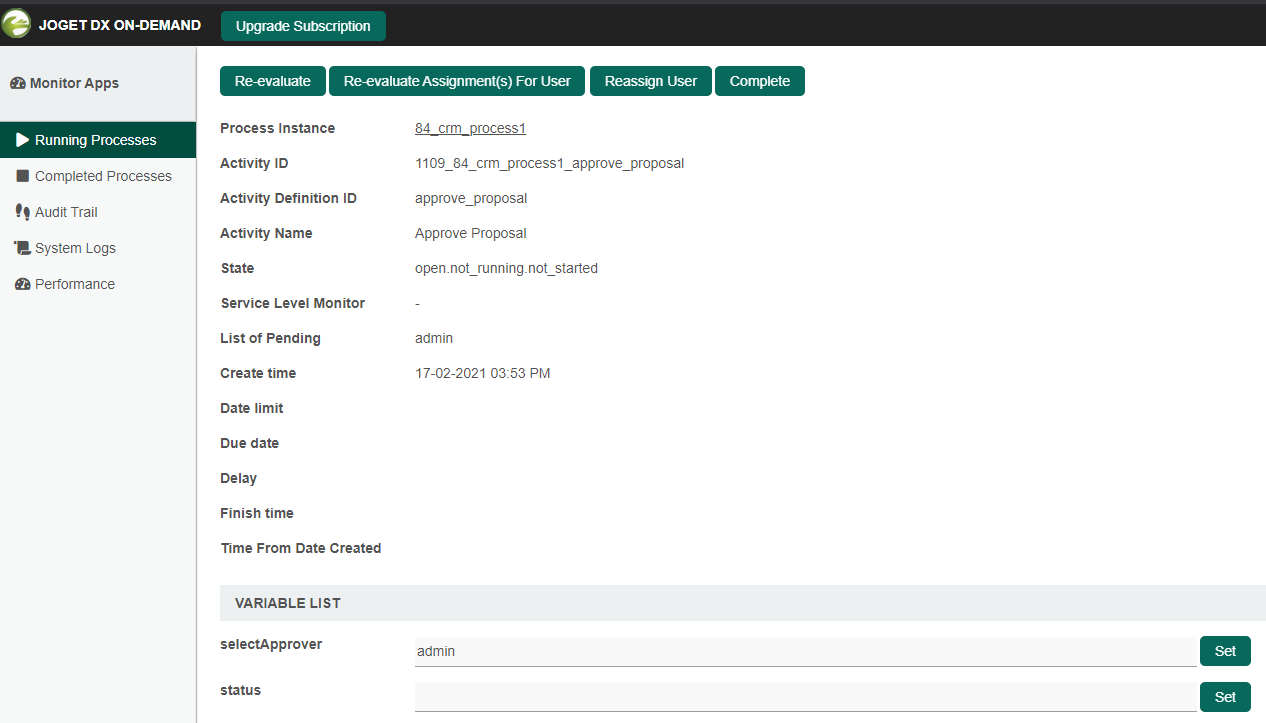Click the Monitor Apps dashboard icon
Viewport: 1266px width, 723px height.
click(17, 84)
